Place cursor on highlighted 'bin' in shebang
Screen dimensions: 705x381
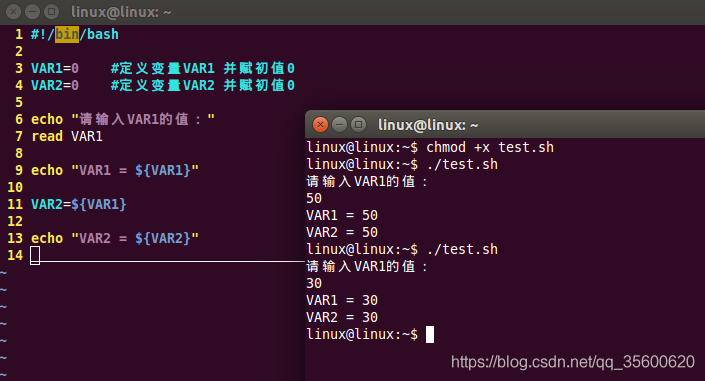[67, 34]
